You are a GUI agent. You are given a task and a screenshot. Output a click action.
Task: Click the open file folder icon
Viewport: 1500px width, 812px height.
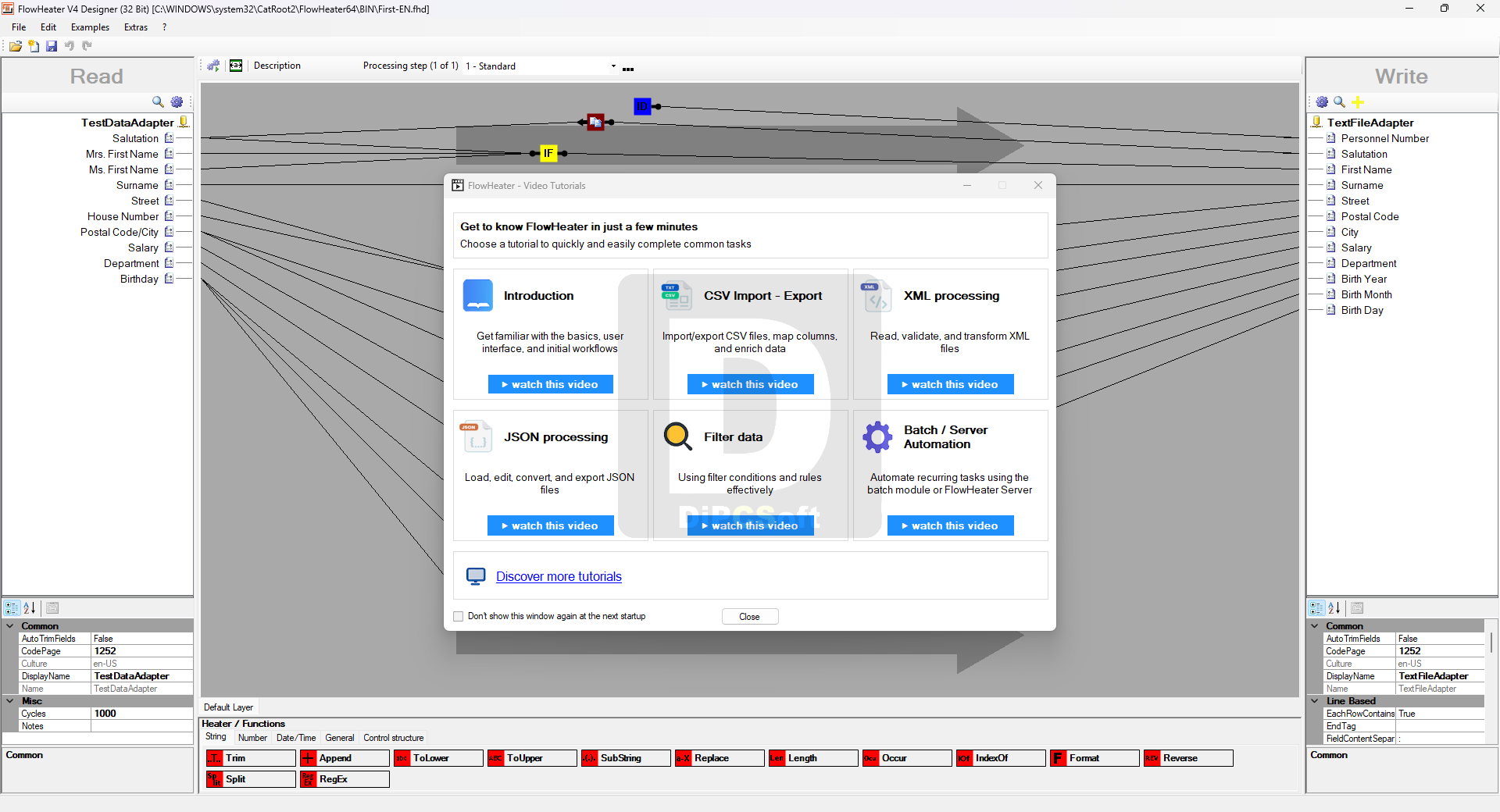click(16, 46)
